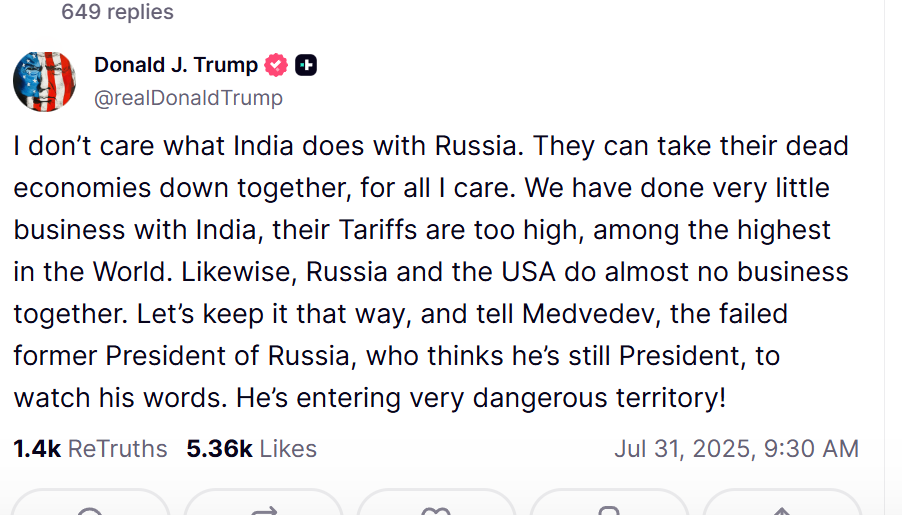
Task: Bookmark the post using the bookmark icon
Action: (609, 510)
